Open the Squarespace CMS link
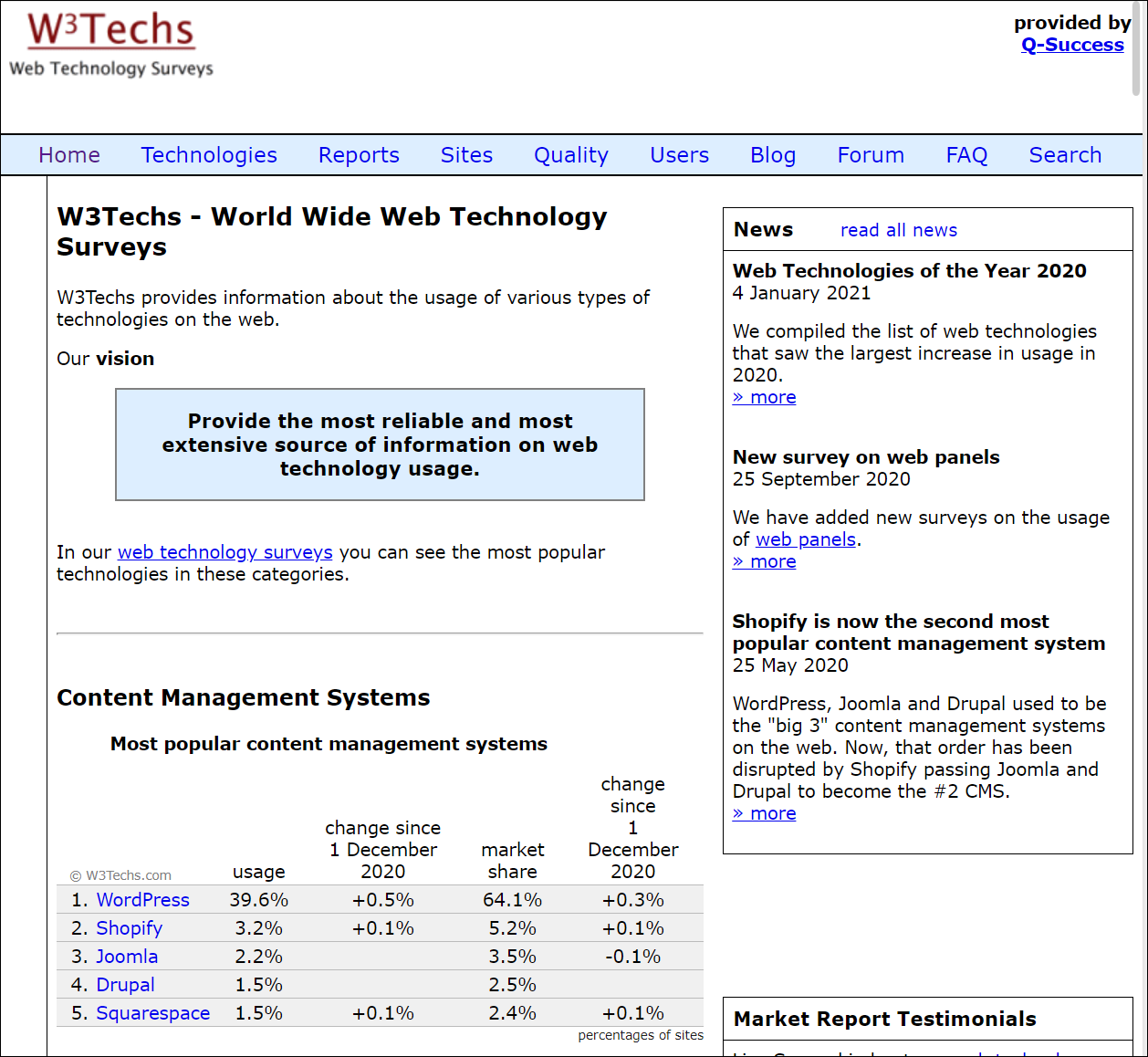The width and height of the screenshot is (1148, 1057). 153,1013
